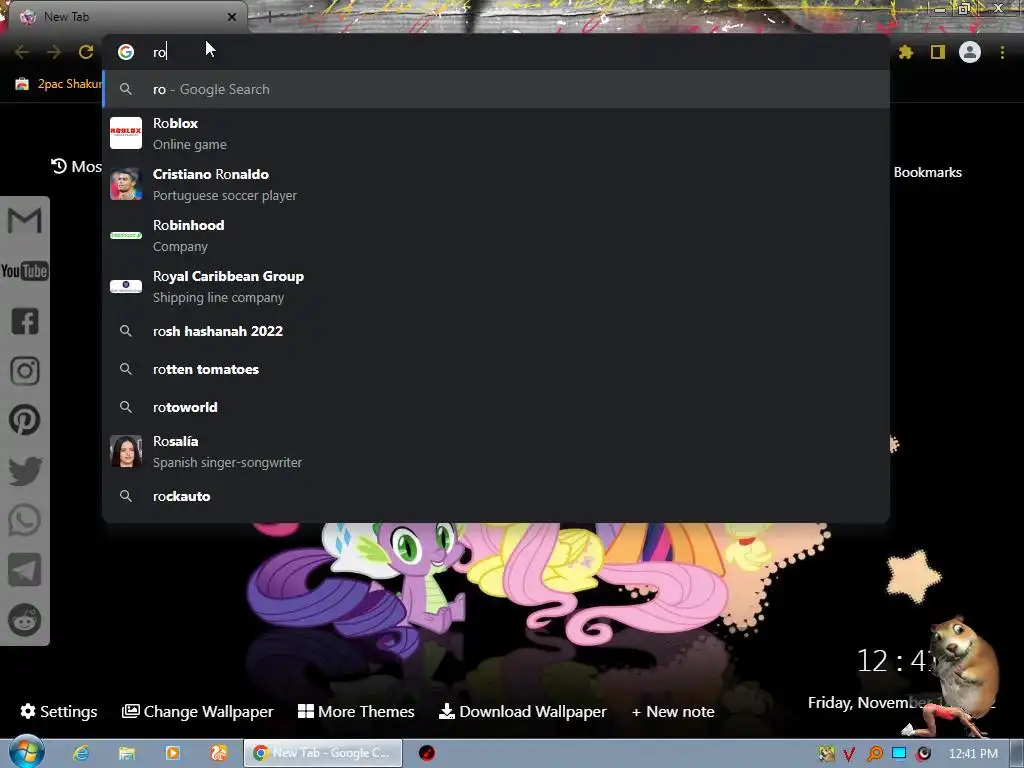Choose Royal Caribbean Group suggestion
This screenshot has width=1024, height=768.
496,286
